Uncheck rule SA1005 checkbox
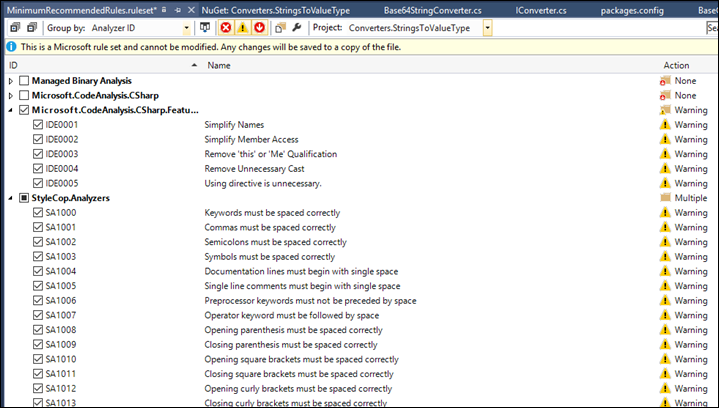Image resolution: width=719 pixels, height=408 pixels. [x=38, y=286]
